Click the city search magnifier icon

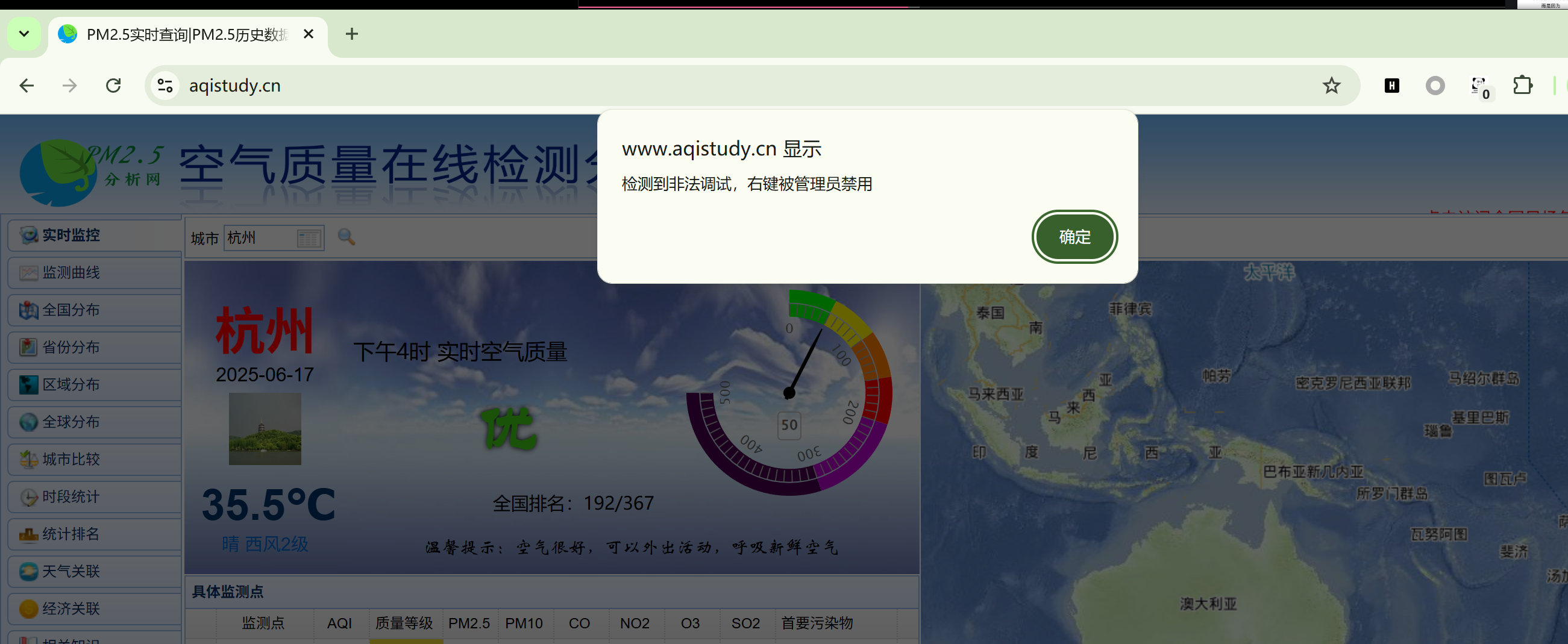coord(347,237)
